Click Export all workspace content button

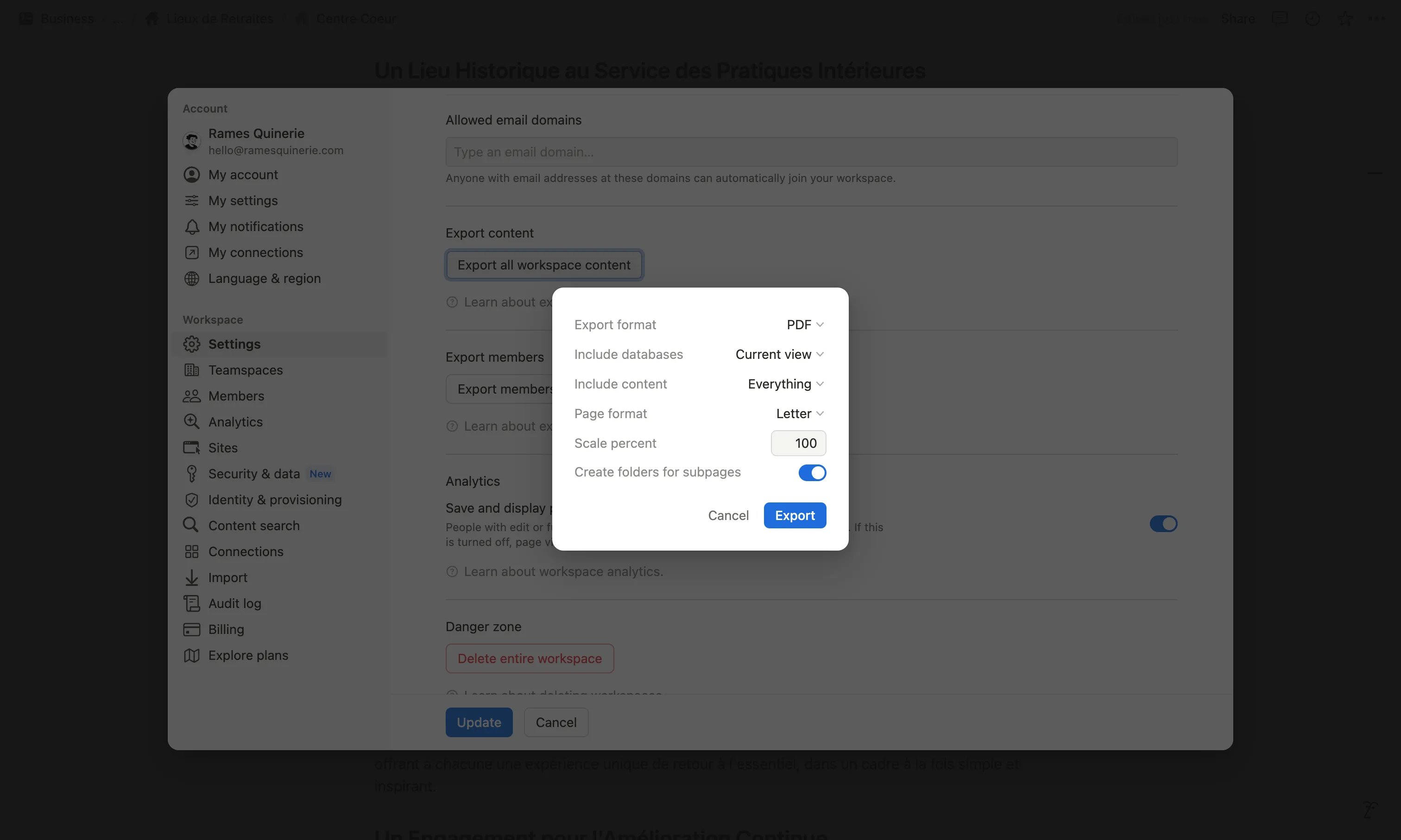pyautogui.click(x=543, y=265)
